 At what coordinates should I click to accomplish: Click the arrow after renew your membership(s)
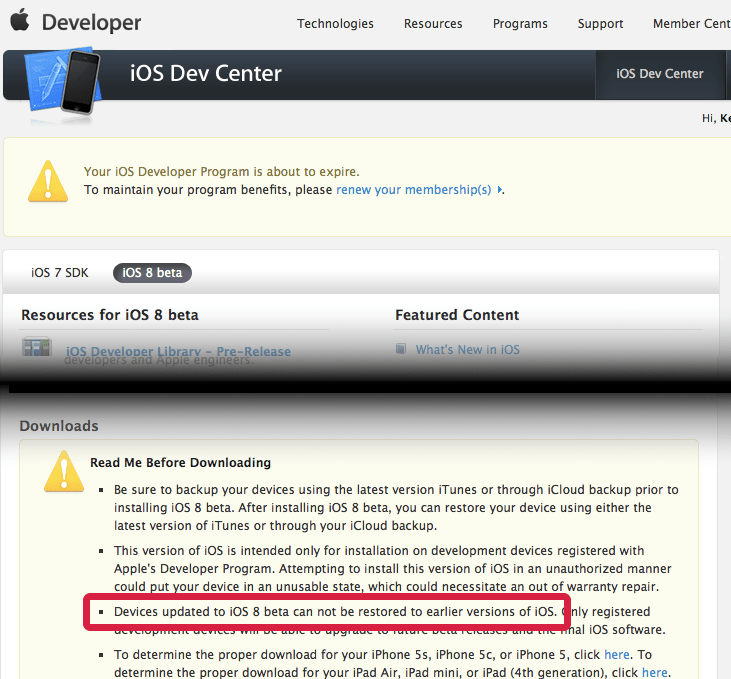[x=499, y=190]
